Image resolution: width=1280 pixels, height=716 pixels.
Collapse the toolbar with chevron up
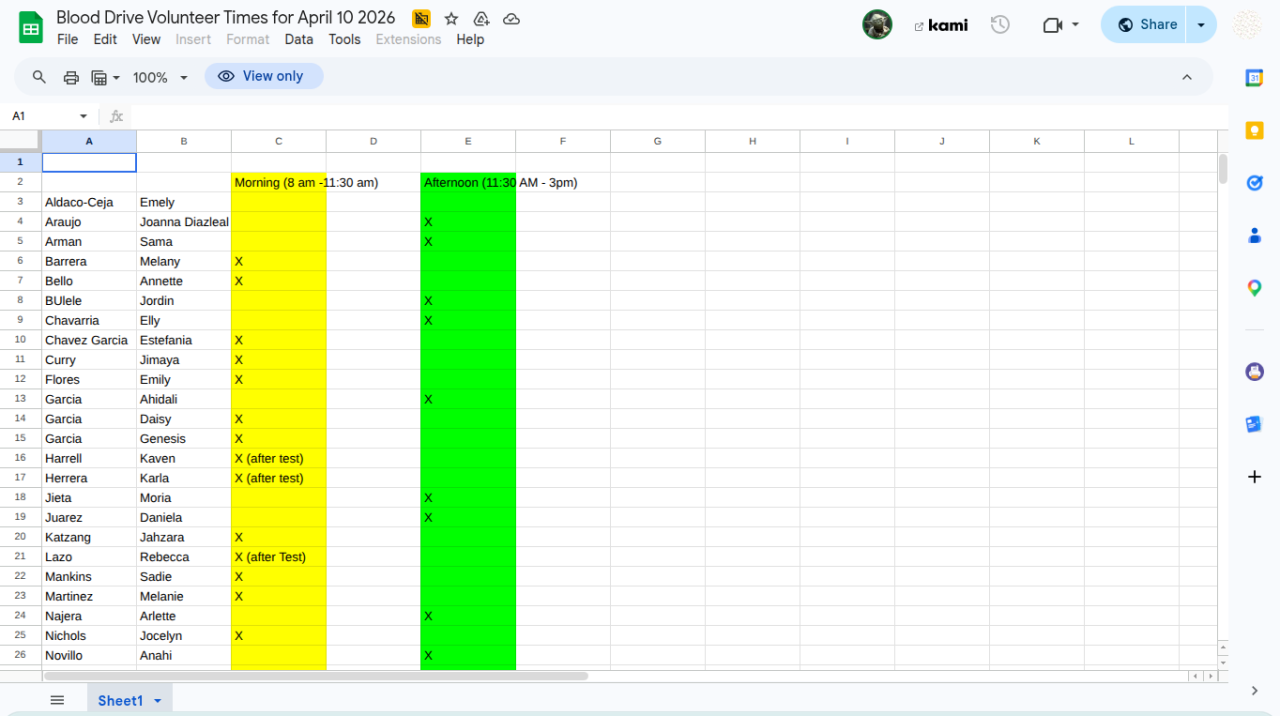click(x=1187, y=77)
